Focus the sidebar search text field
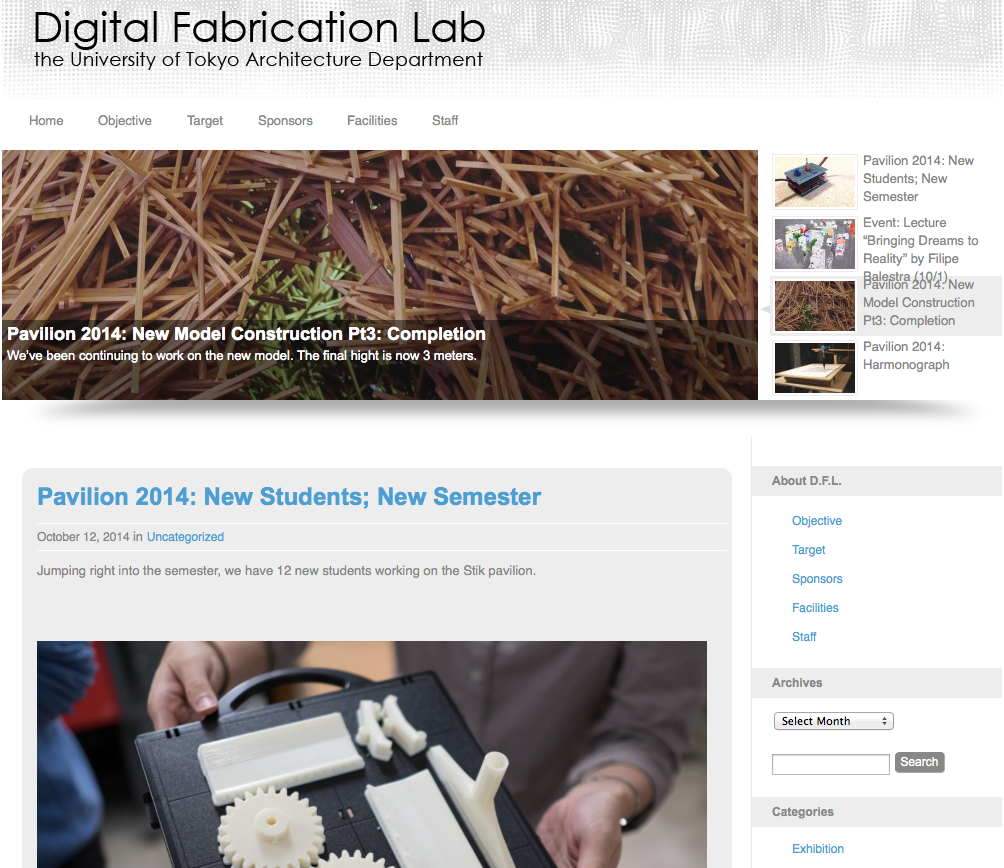Image resolution: width=1004 pixels, height=868 pixels. coord(830,764)
